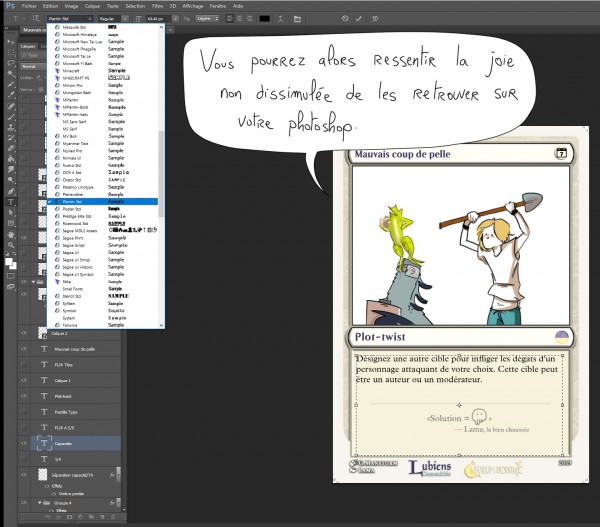Select the Hand tool
The image size is (600, 527).
tap(11, 234)
